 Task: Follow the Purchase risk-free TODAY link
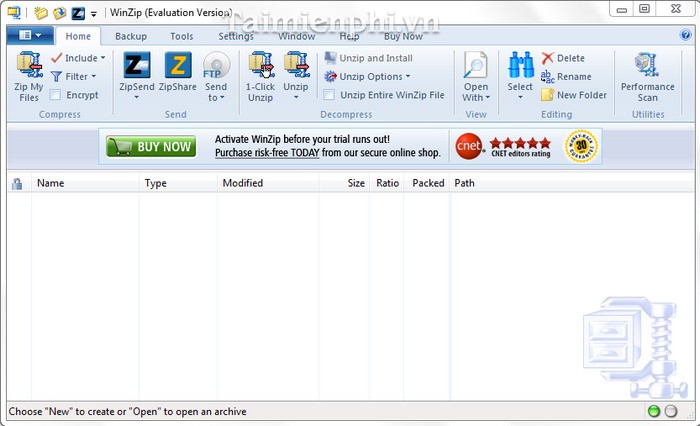click(267, 153)
